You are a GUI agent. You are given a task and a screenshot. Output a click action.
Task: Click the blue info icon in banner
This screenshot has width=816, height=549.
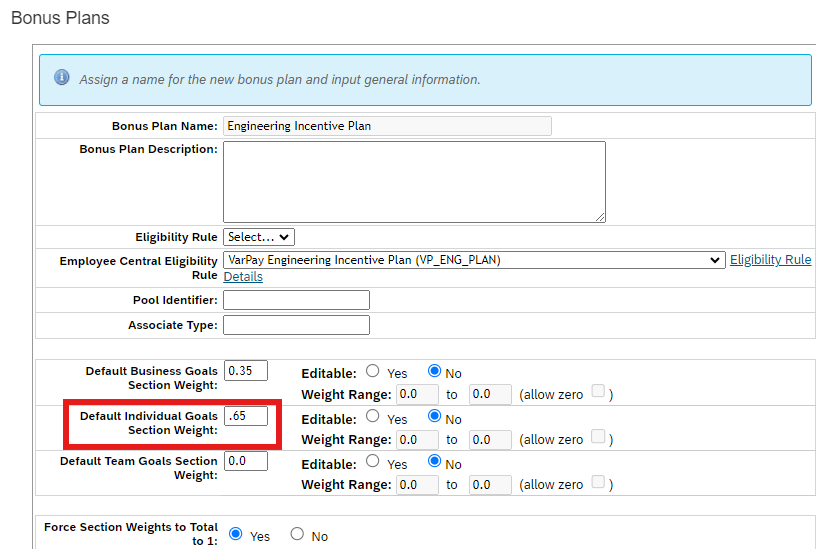62,78
